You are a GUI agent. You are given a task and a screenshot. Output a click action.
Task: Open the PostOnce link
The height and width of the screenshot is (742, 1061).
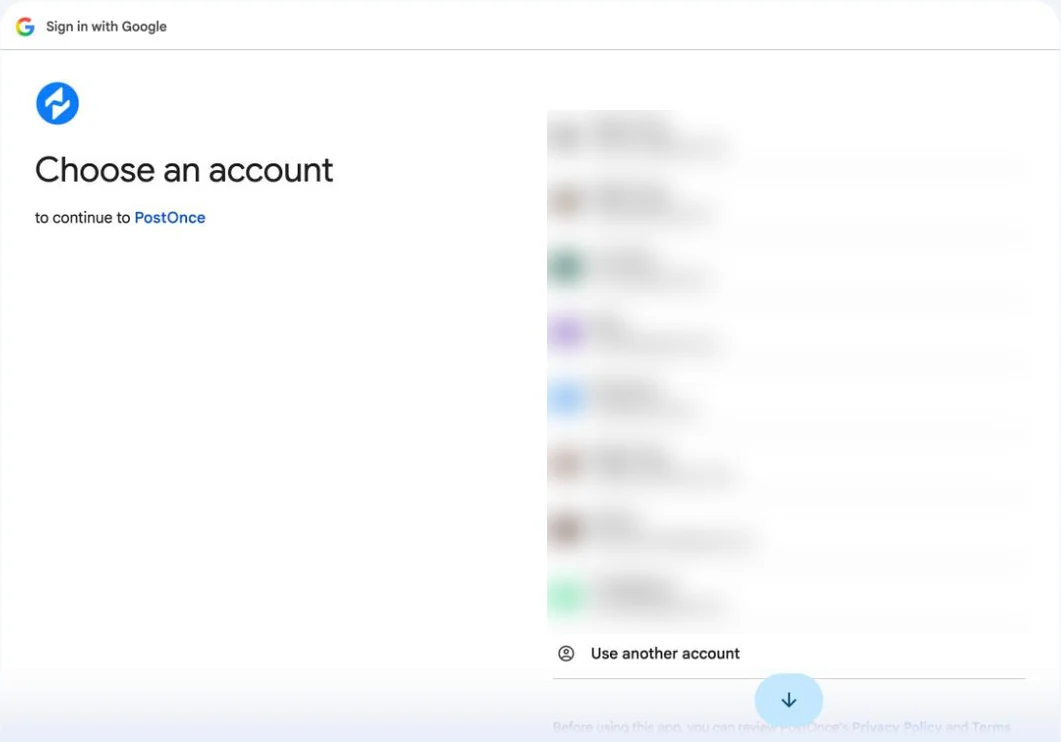pyautogui.click(x=170, y=218)
